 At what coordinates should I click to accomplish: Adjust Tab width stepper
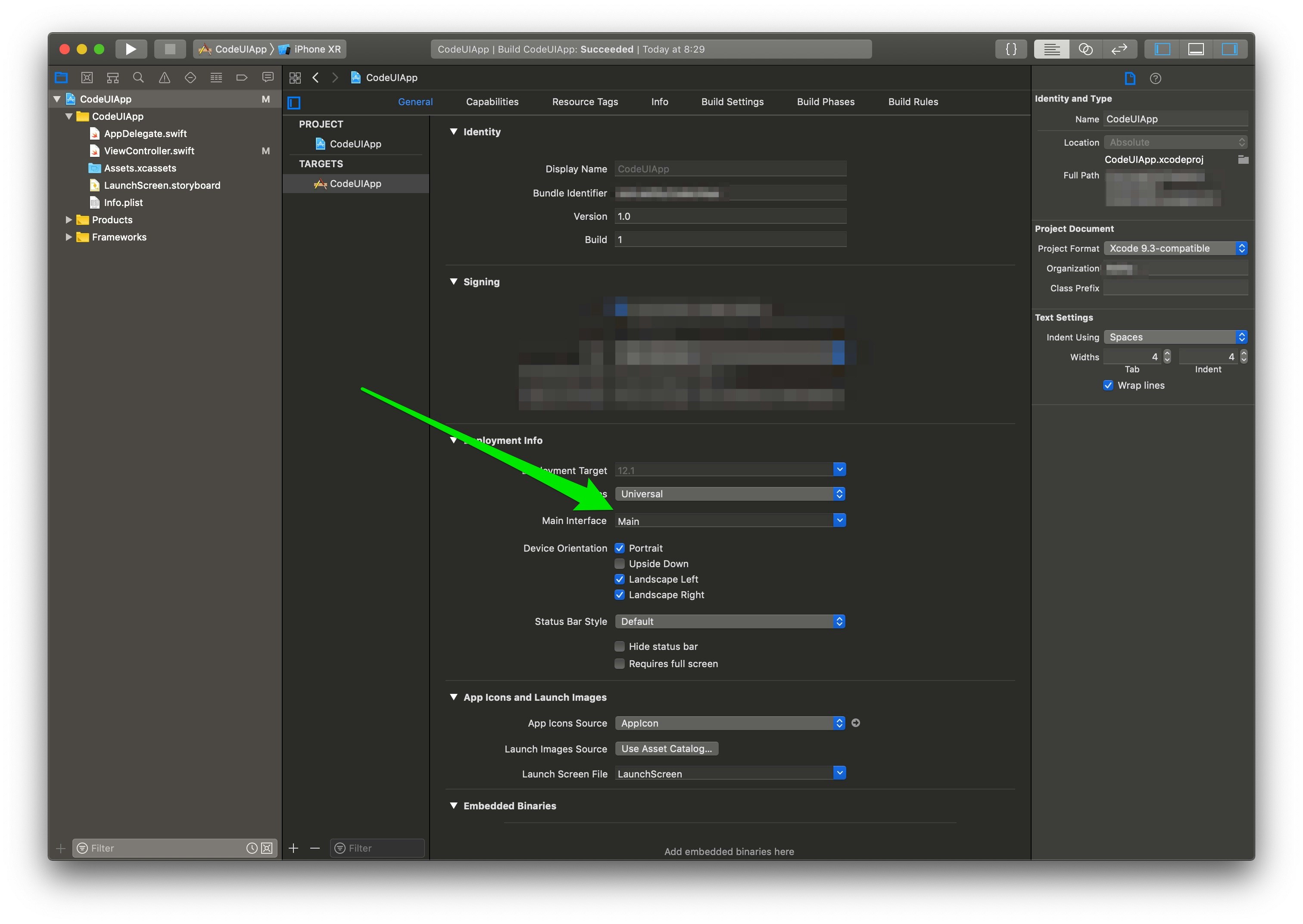[x=1167, y=357]
